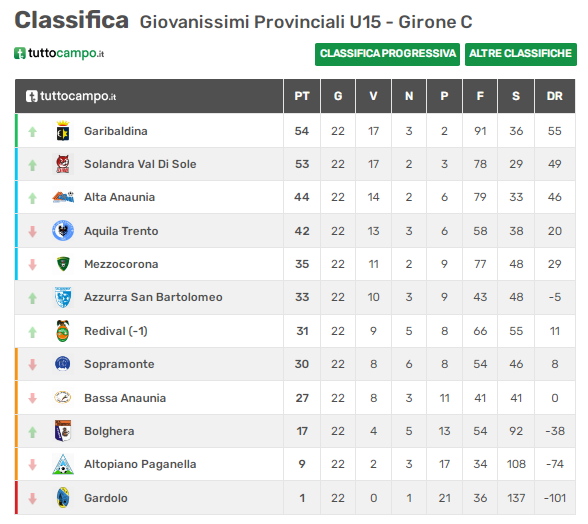The height and width of the screenshot is (524, 588).
Task: Click the red down arrow beside Gardolo
Action: pyautogui.click(x=33, y=498)
